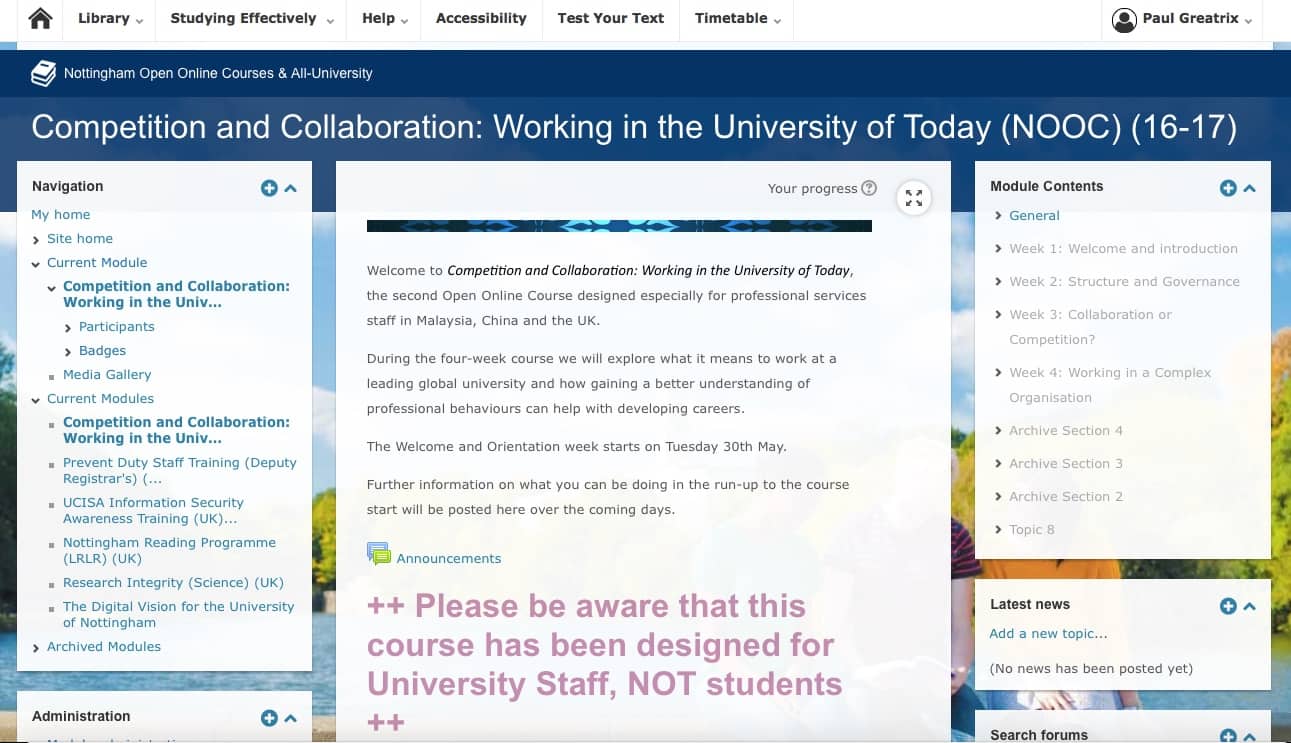Open the Accessibility menu item
This screenshot has height=743, width=1291.
[481, 19]
